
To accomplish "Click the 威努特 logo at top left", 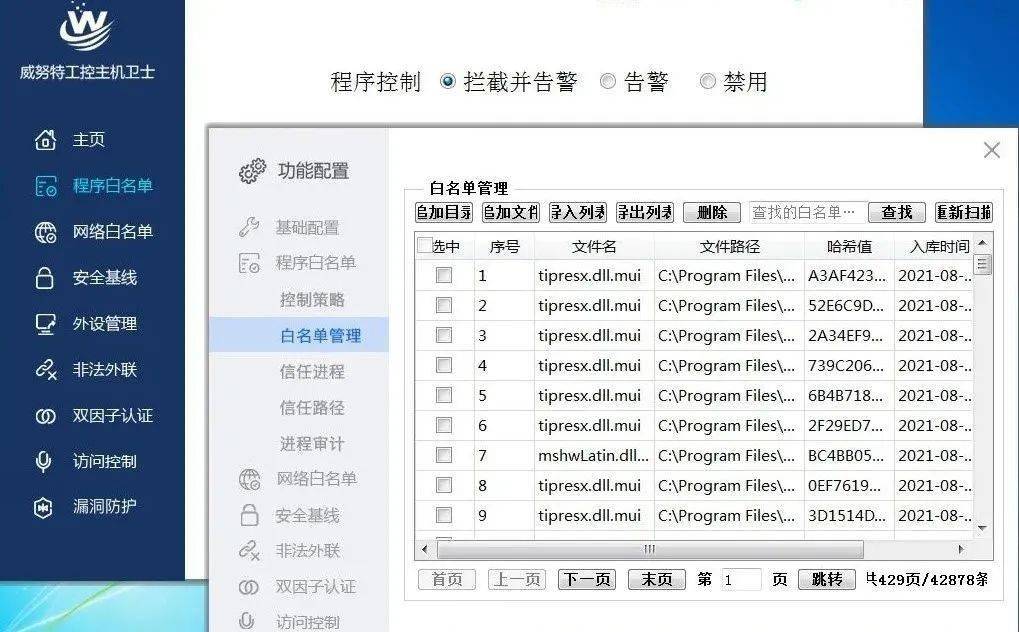I will pyautogui.click(x=86, y=26).
